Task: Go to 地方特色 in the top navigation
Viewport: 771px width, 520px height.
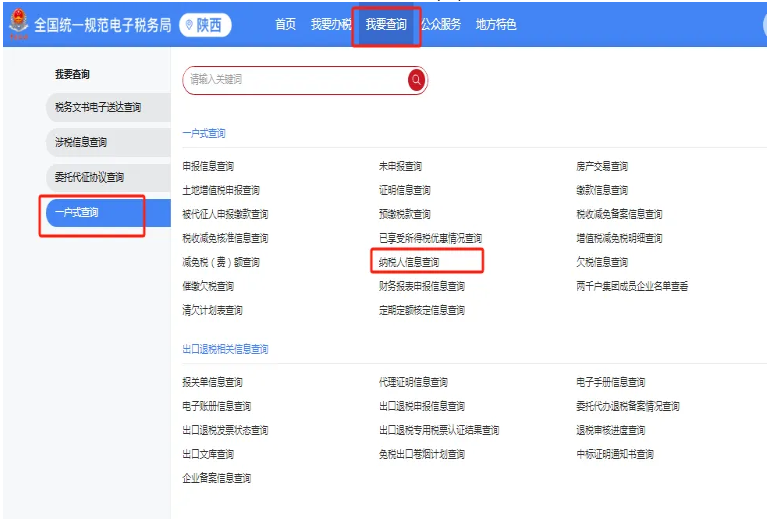Action: coord(496,25)
